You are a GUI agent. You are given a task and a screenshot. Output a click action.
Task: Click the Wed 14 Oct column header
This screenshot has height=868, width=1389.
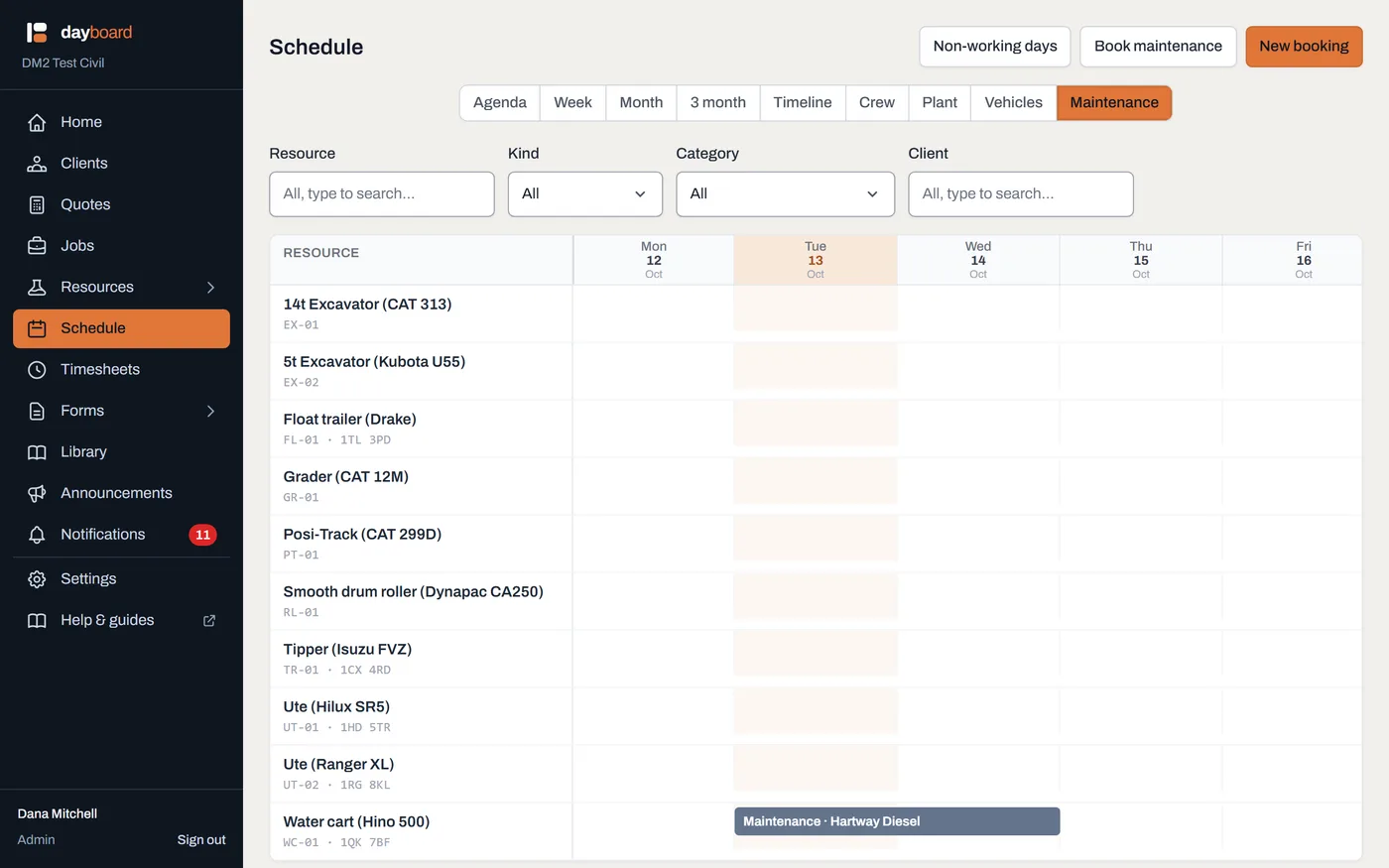pyautogui.click(x=978, y=260)
